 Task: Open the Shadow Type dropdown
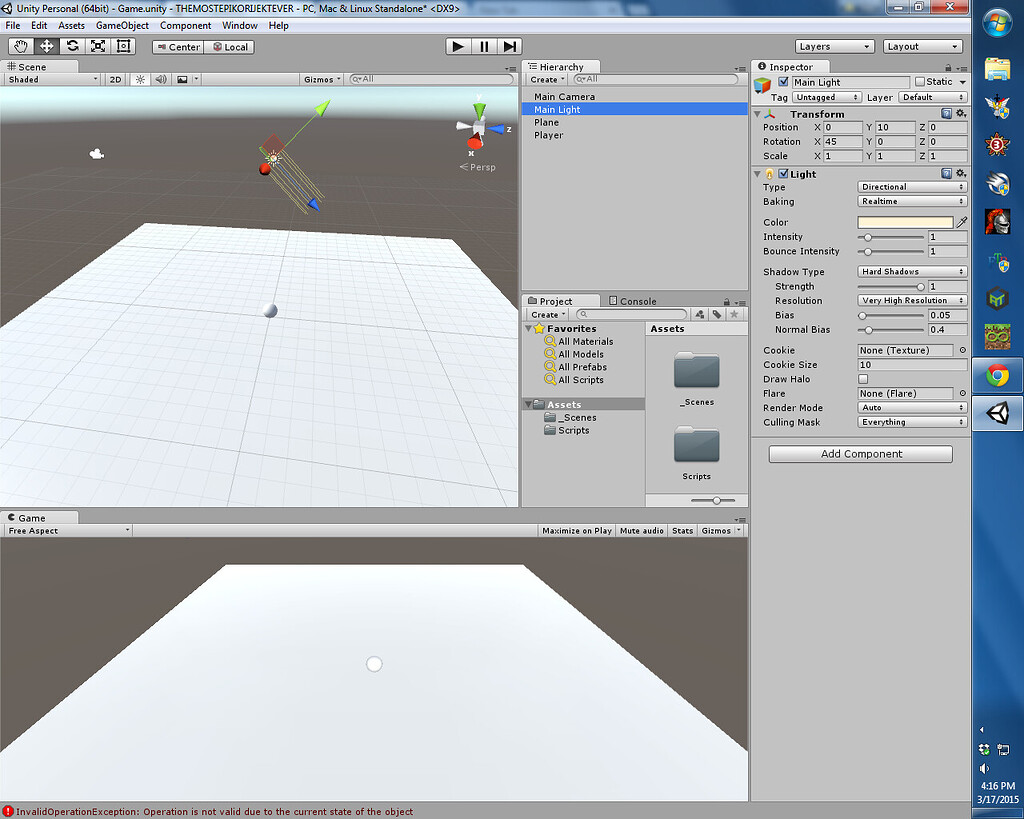tap(910, 271)
